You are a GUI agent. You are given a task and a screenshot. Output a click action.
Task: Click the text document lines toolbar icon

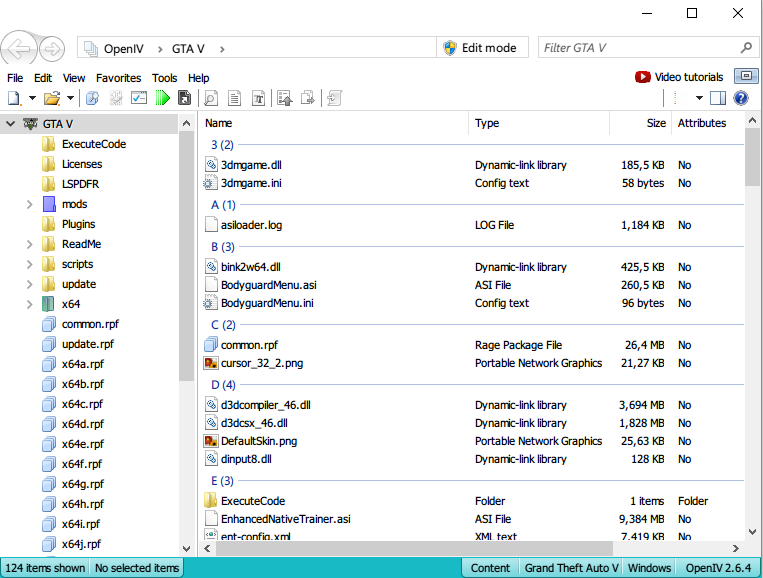coord(235,98)
